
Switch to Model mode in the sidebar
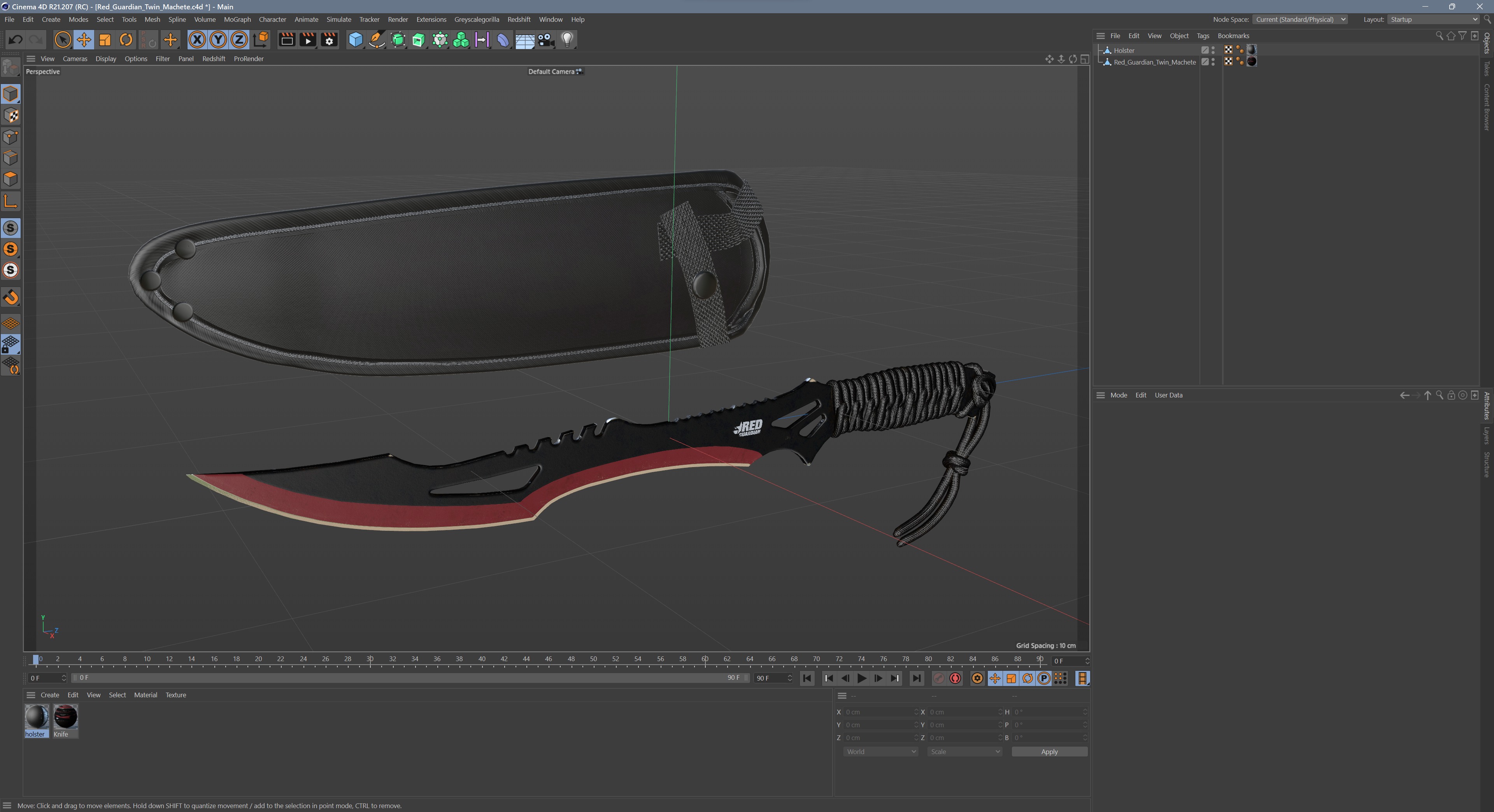[x=11, y=94]
